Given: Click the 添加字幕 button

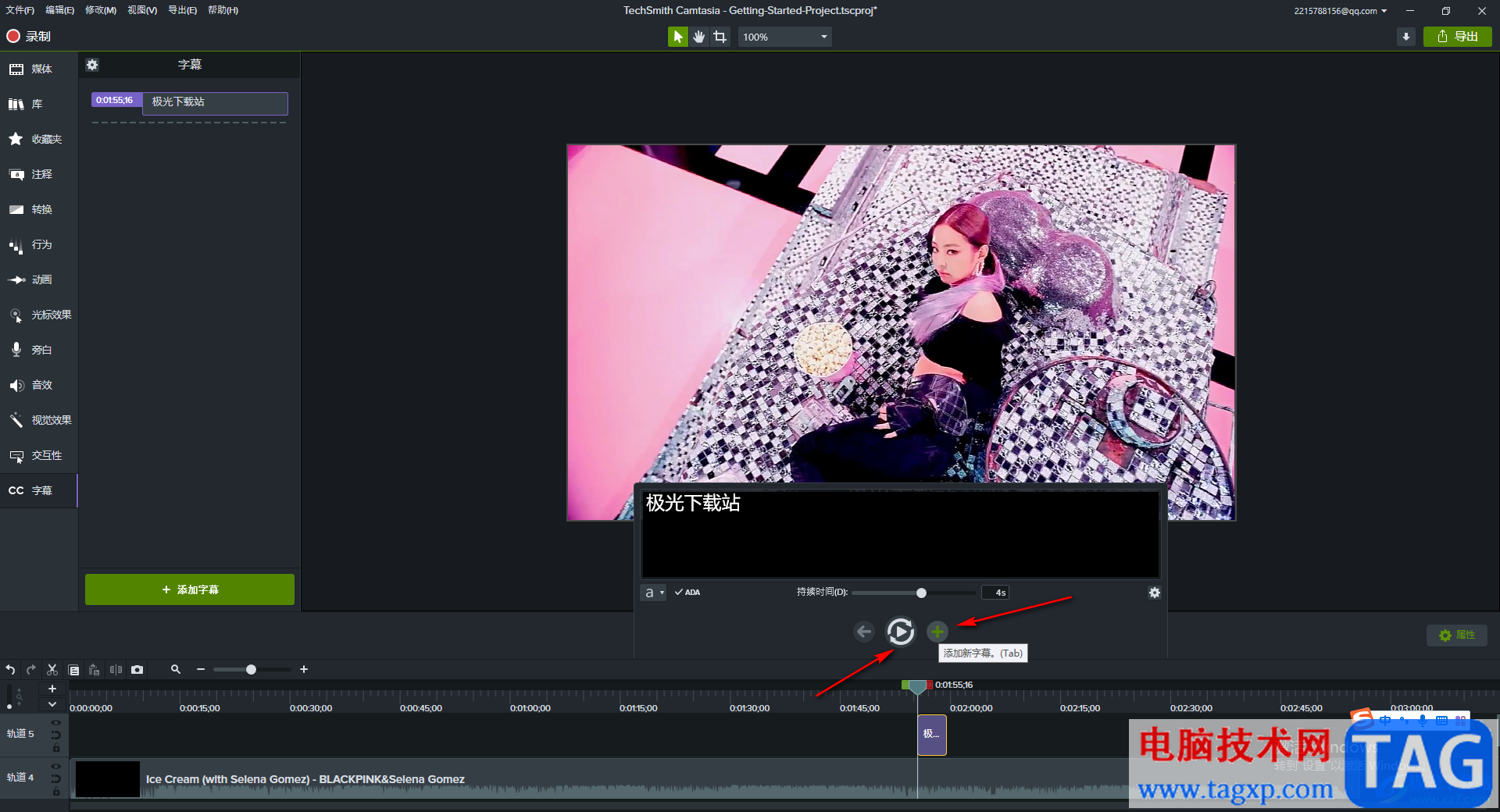Looking at the screenshot, I should 190,589.
